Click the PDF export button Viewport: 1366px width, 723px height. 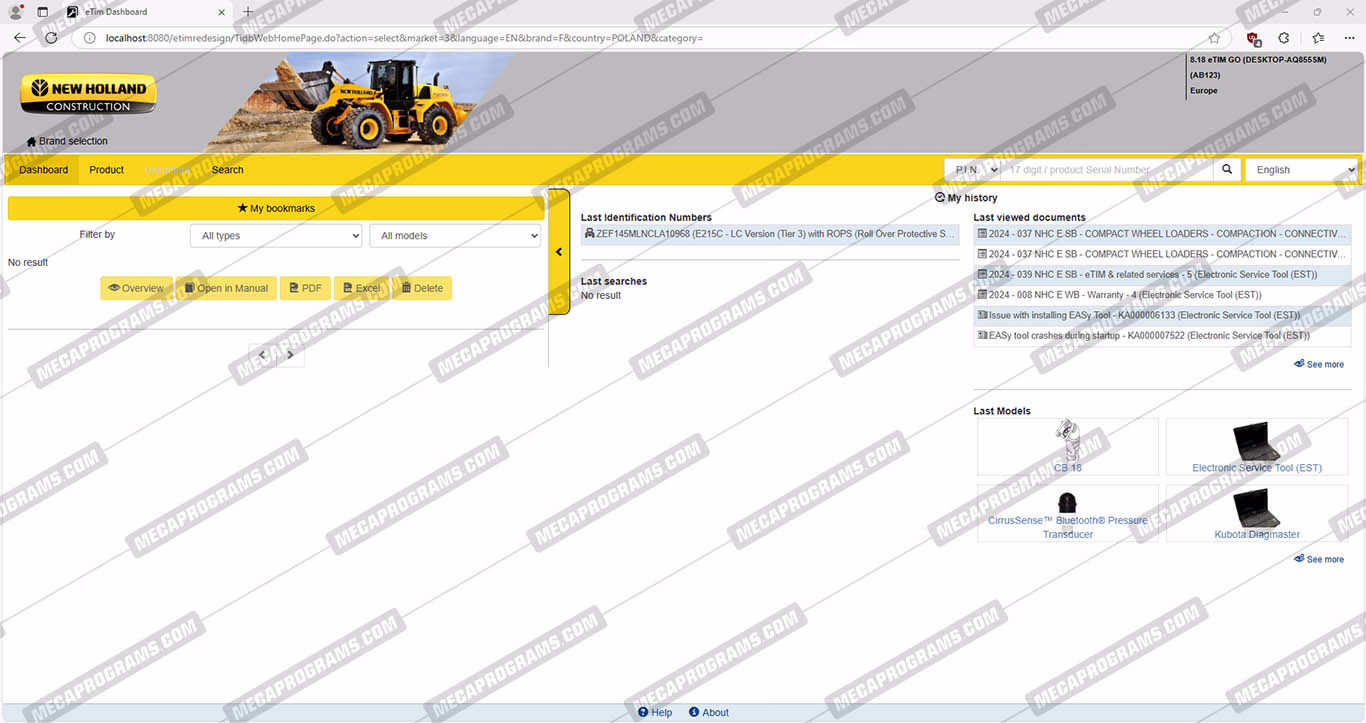305,288
